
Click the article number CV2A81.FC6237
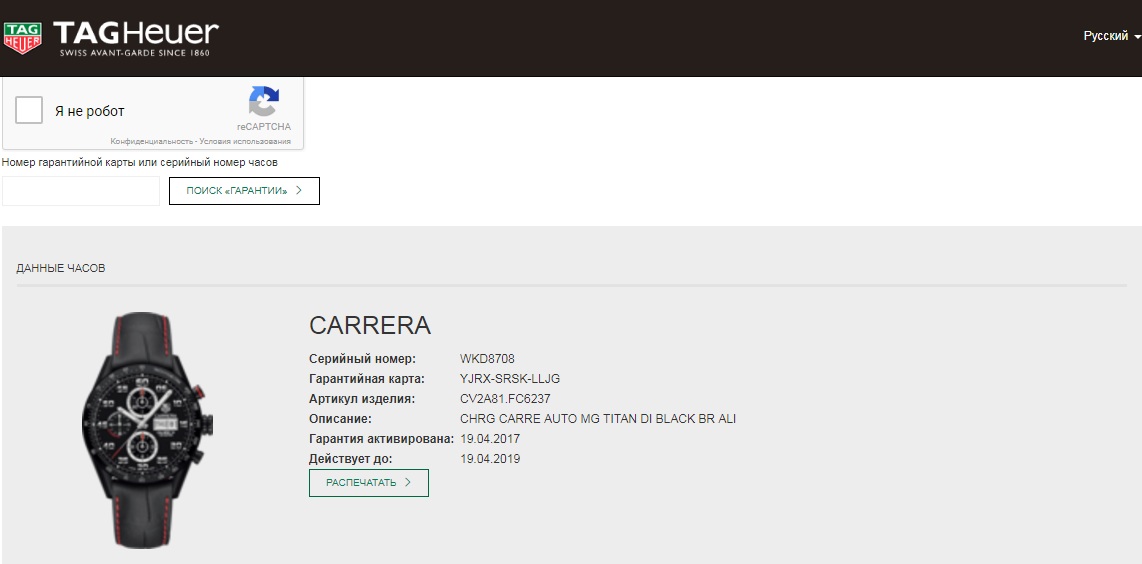(x=505, y=399)
